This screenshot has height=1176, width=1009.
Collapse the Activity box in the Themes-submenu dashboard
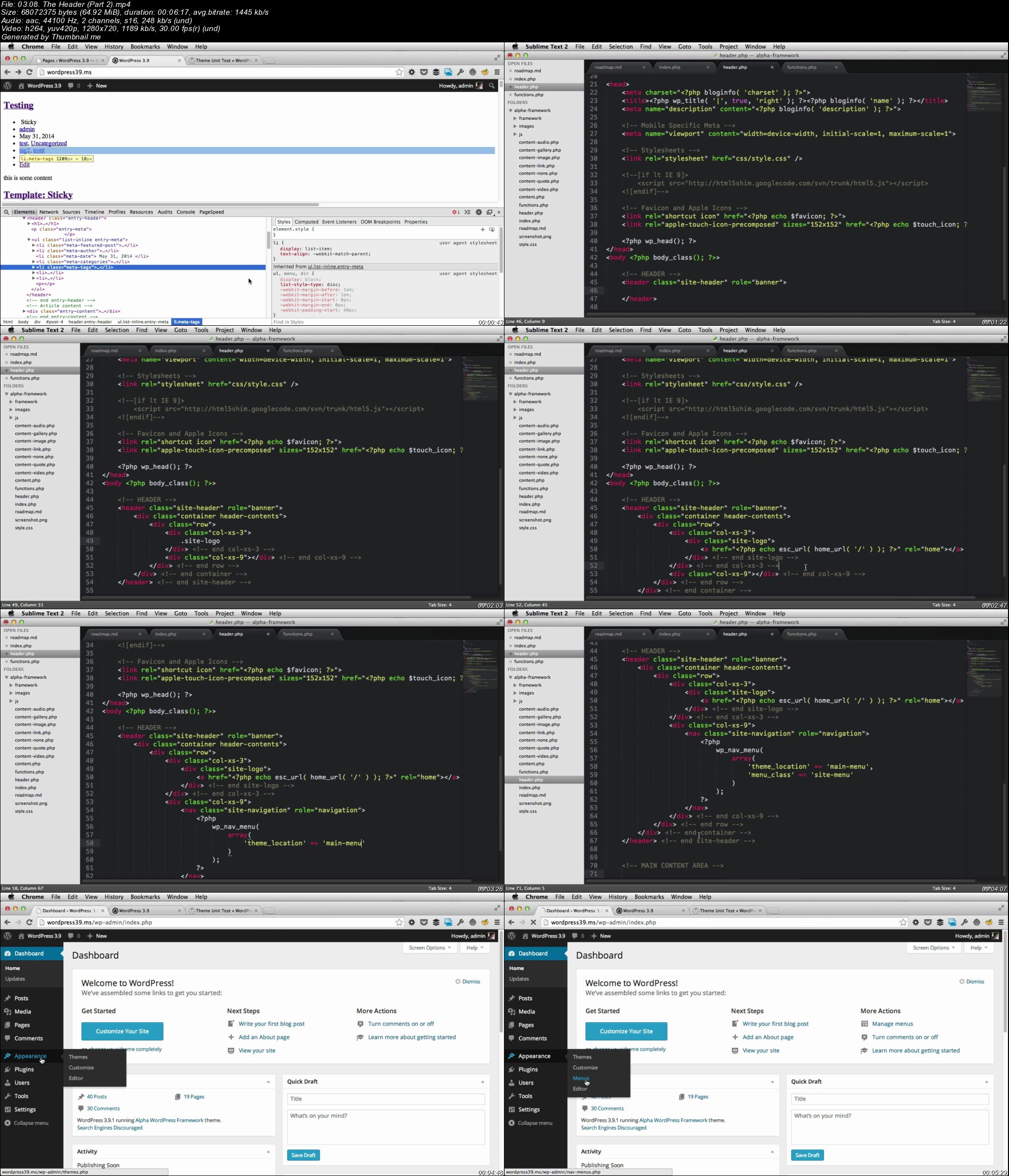point(269,1151)
